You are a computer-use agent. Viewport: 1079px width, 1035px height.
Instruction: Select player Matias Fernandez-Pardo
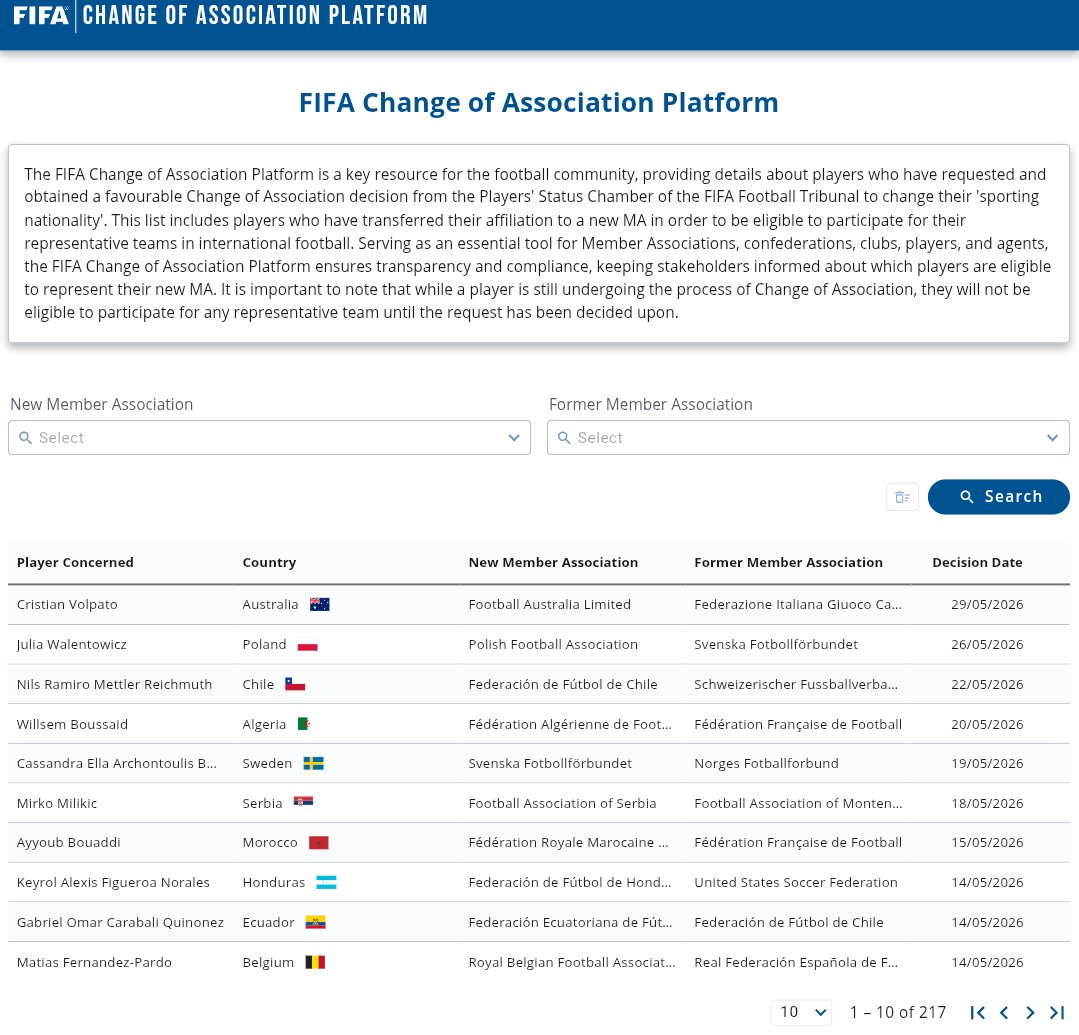[94, 962]
